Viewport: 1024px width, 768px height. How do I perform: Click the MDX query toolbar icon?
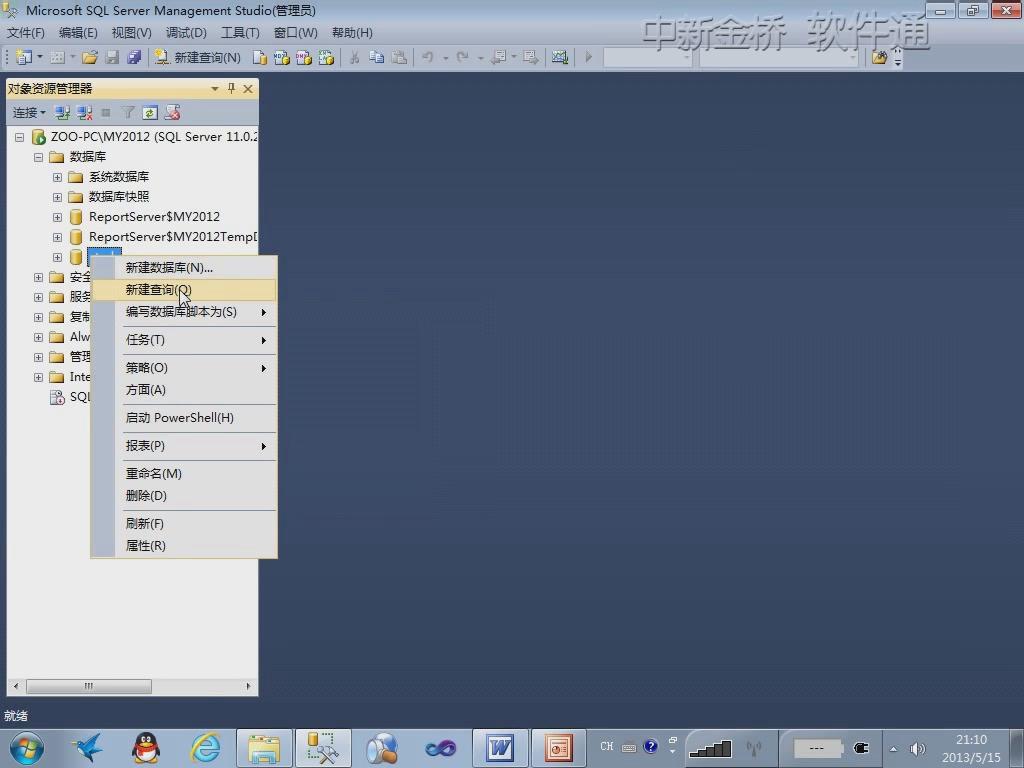pyautogui.click(x=281, y=57)
